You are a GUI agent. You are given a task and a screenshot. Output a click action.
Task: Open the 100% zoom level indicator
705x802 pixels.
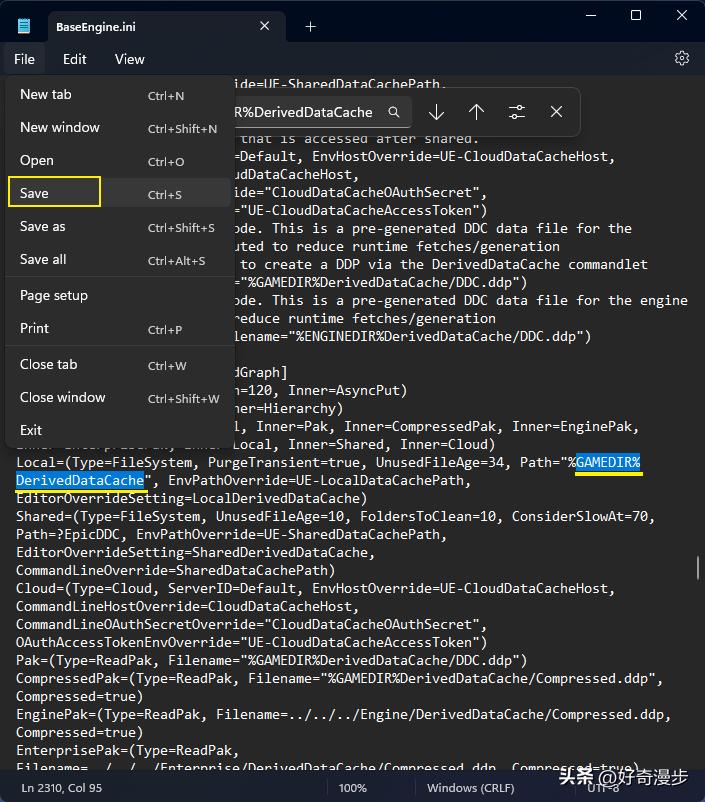click(x=352, y=788)
